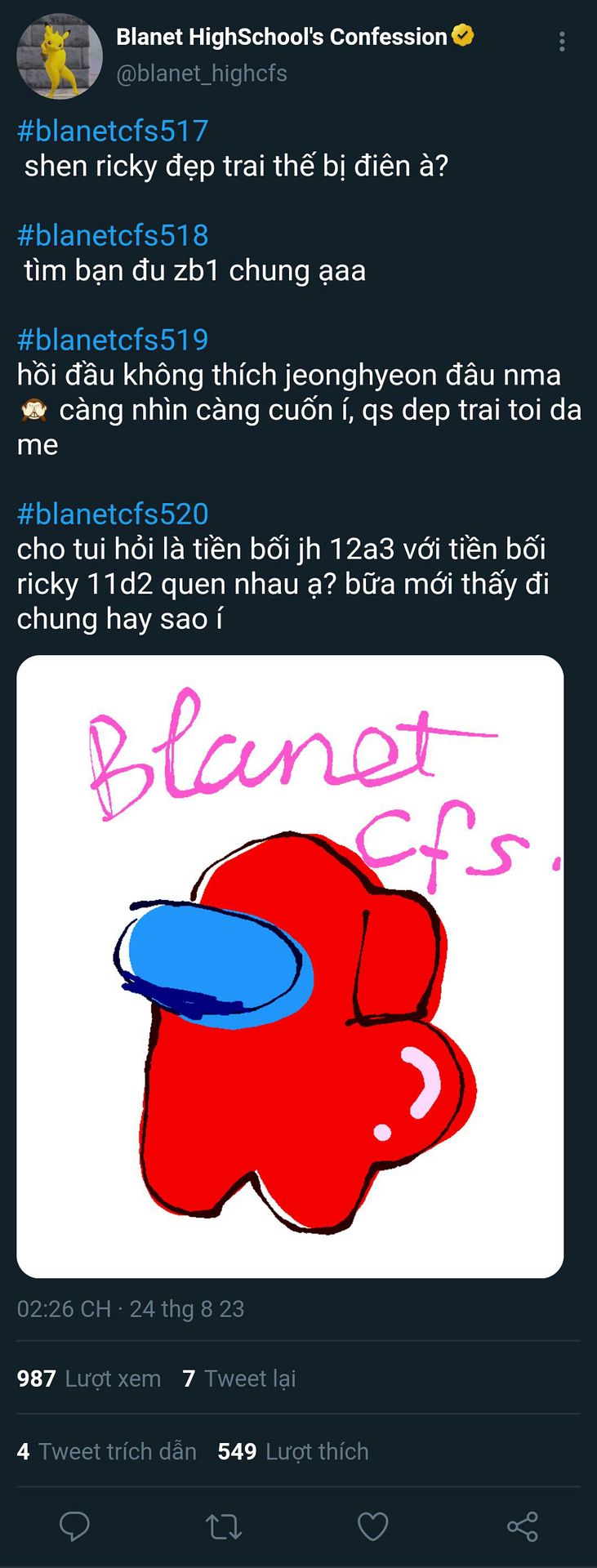Viewport: 597px width, 1568px height.
Task: Open hashtag #blanetcfs519
Action: (x=113, y=340)
